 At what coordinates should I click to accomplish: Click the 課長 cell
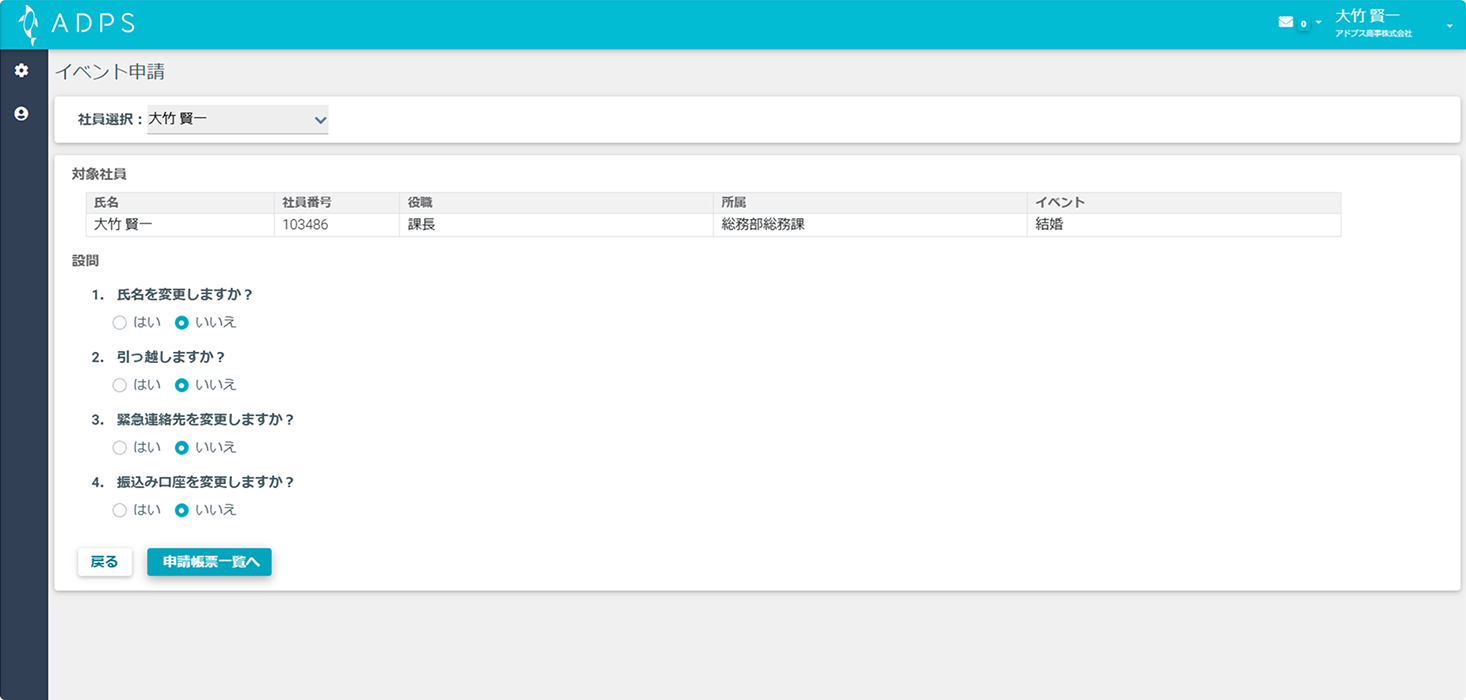click(x=556, y=225)
